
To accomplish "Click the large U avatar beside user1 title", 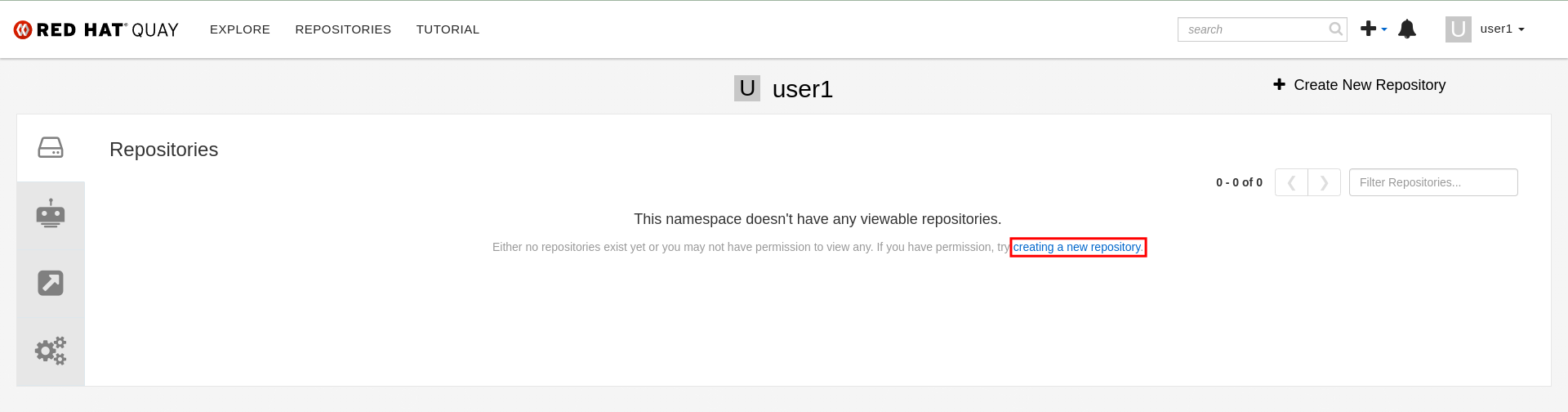I will tap(746, 88).
